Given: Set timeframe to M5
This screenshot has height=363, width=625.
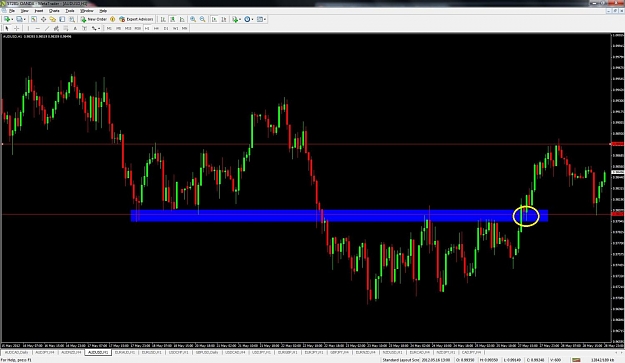Looking at the screenshot, I should point(118,28).
